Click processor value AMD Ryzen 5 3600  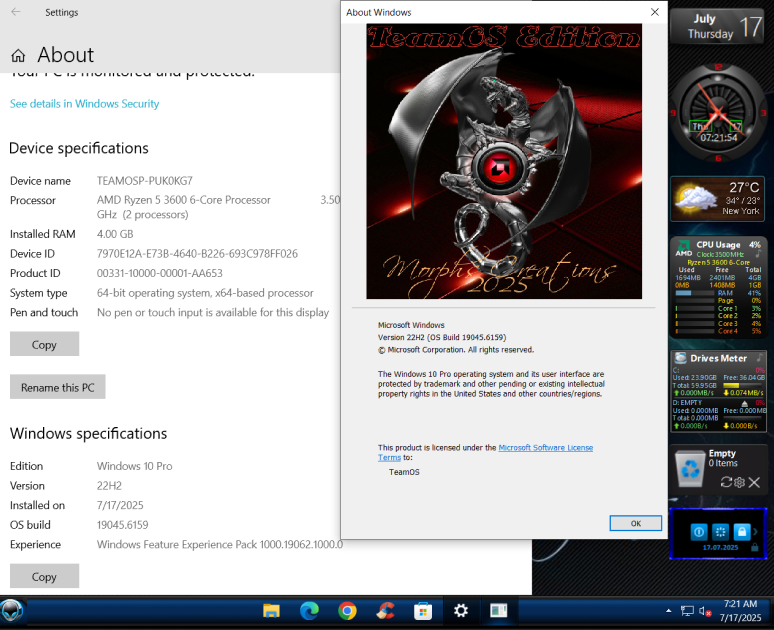pos(184,200)
